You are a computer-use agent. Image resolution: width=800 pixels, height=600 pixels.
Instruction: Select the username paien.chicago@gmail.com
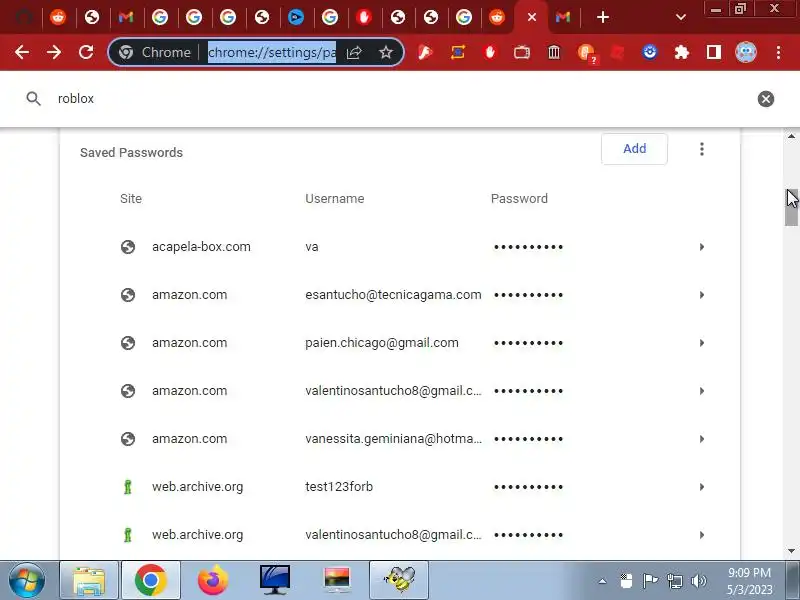coord(382,343)
